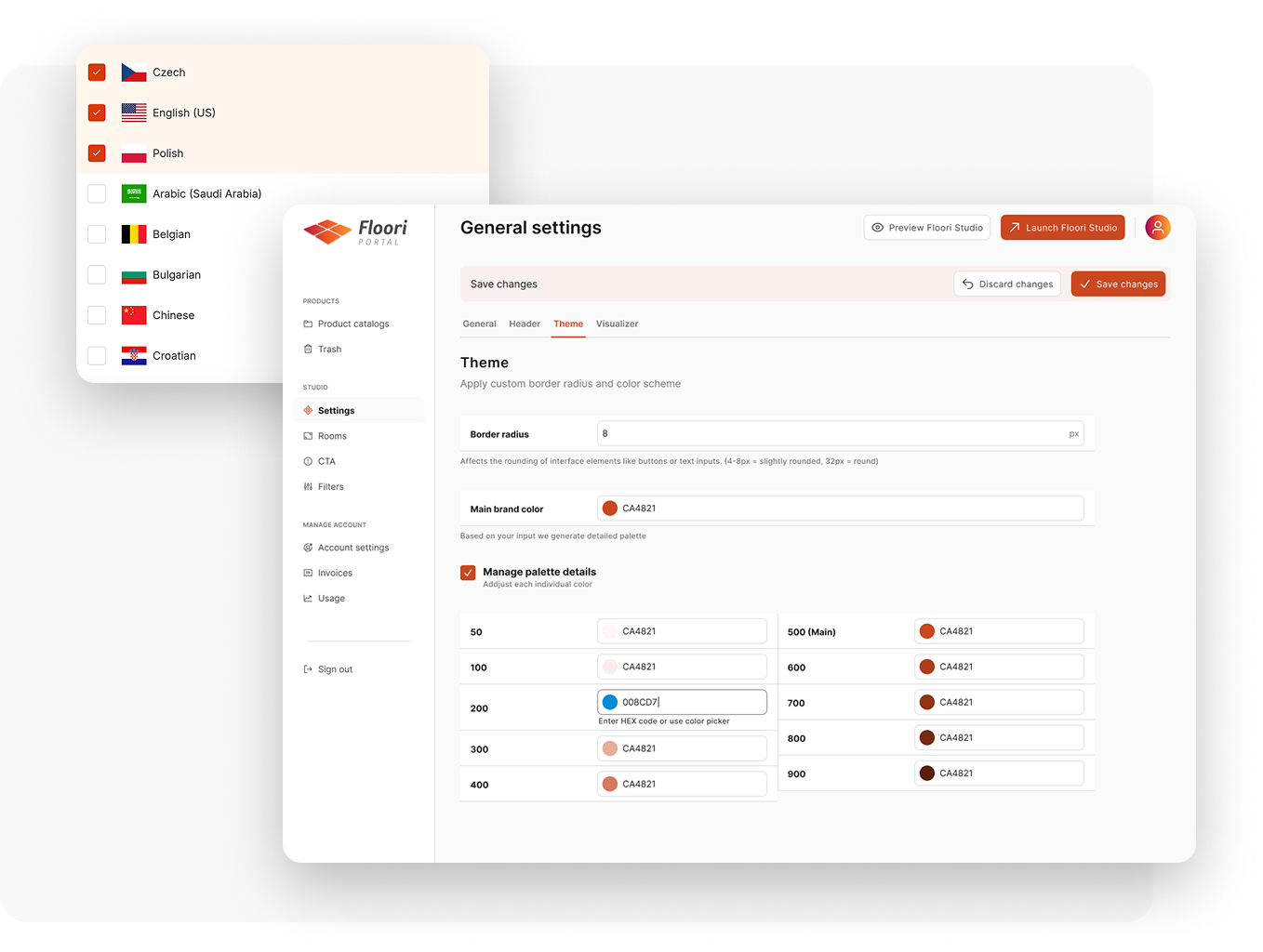Open Product catalogs from the sidebar

pyautogui.click(x=352, y=324)
